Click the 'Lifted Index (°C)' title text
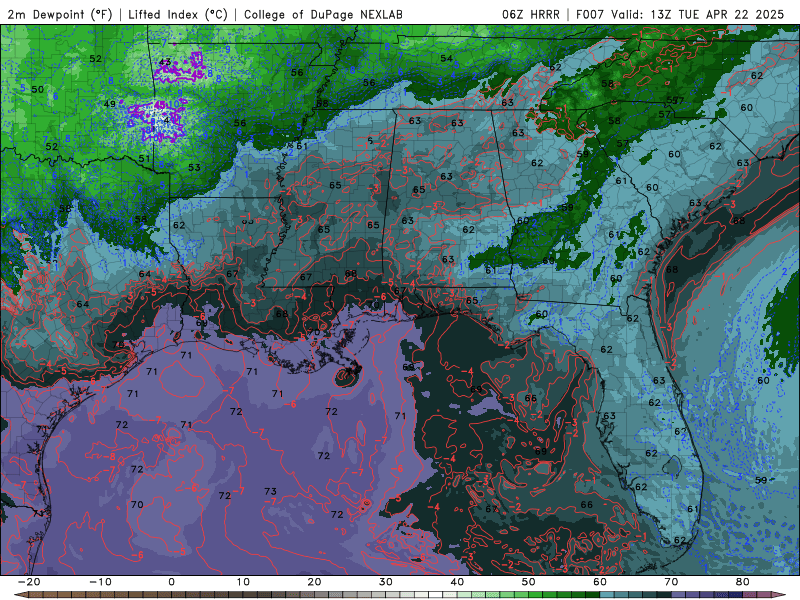Viewport: 800px width, 600px height. (178, 14)
